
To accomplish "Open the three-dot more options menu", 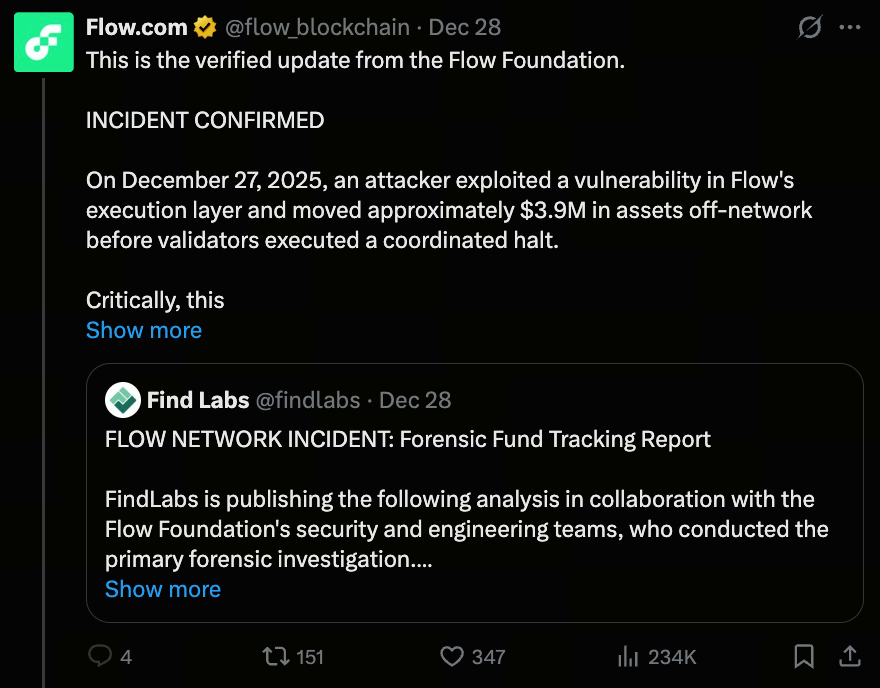I will [x=849, y=28].
